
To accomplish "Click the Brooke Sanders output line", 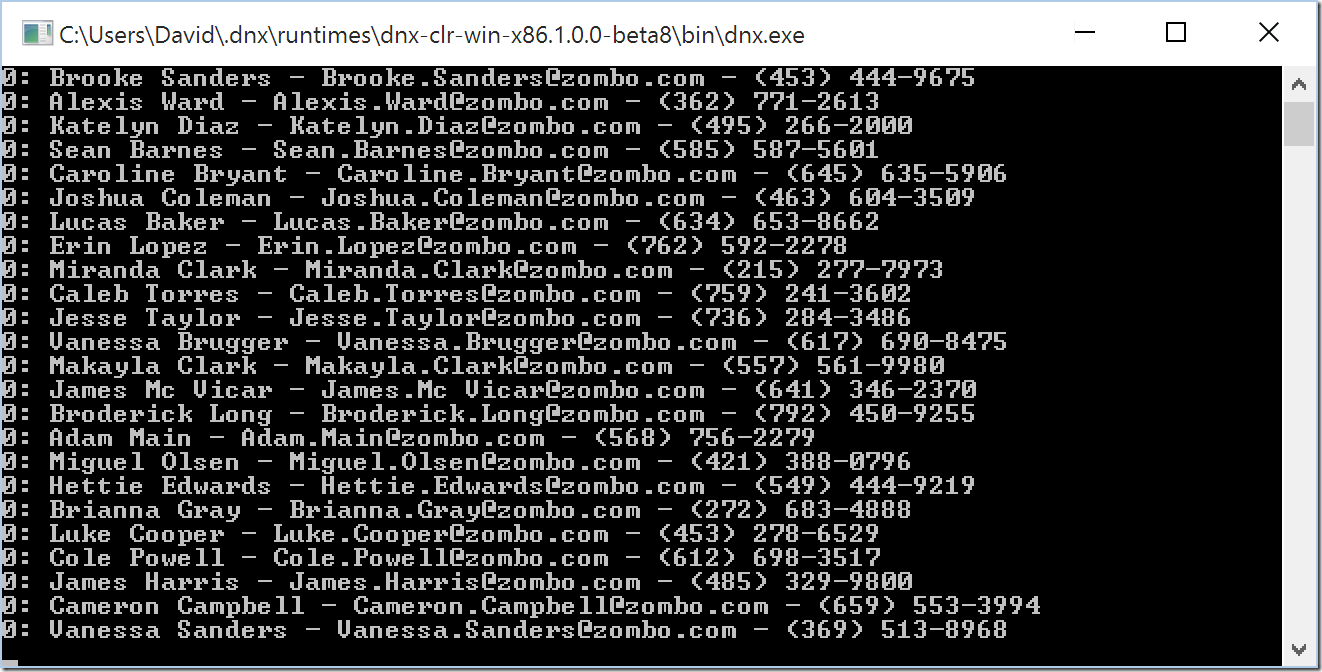I will 488,78.
